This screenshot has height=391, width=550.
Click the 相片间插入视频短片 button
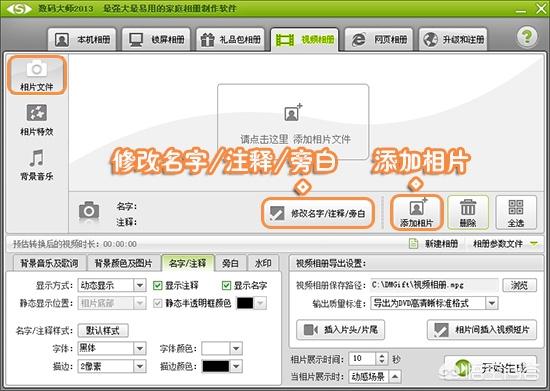pyautogui.click(x=482, y=330)
